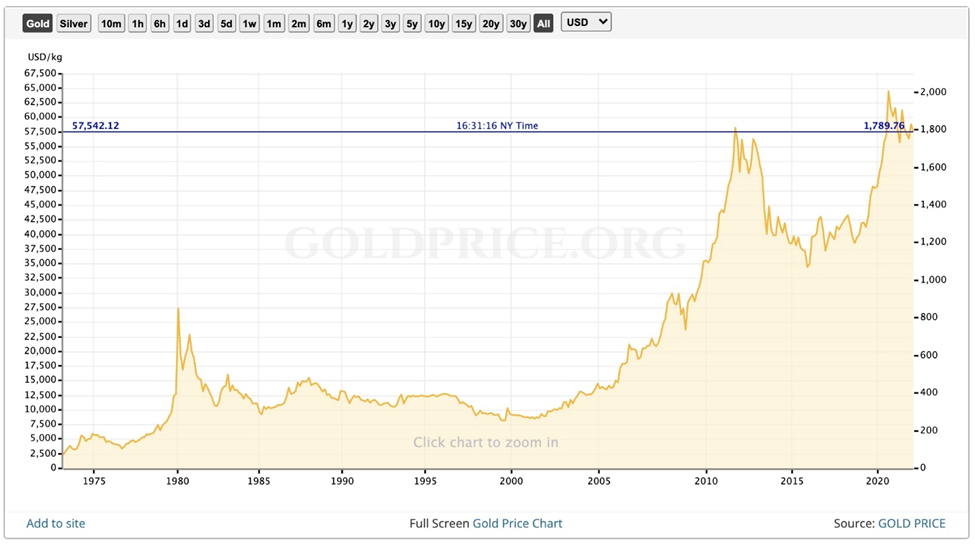This screenshot has width=975, height=546.
Task: Select the Gold metal toggle
Action: [37, 23]
